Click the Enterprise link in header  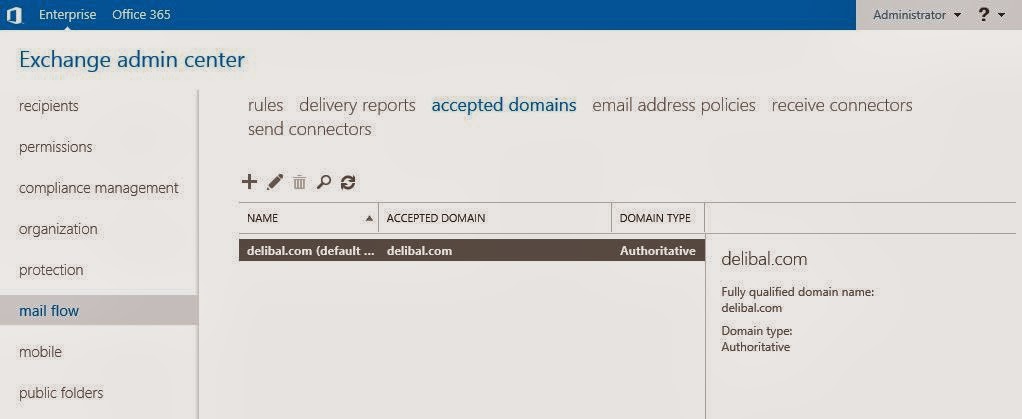(68, 15)
